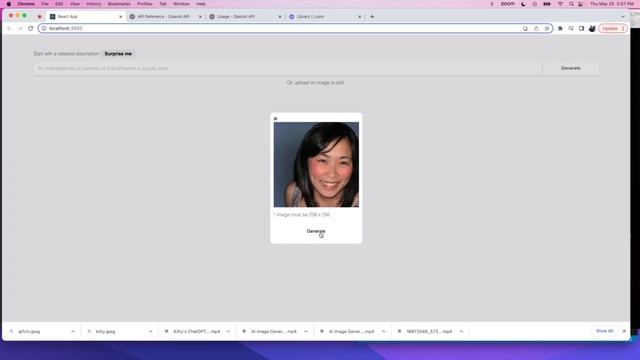This screenshot has height=360, width=640.
Task: Click the zoom menu bar item
Action: tap(507, 4)
